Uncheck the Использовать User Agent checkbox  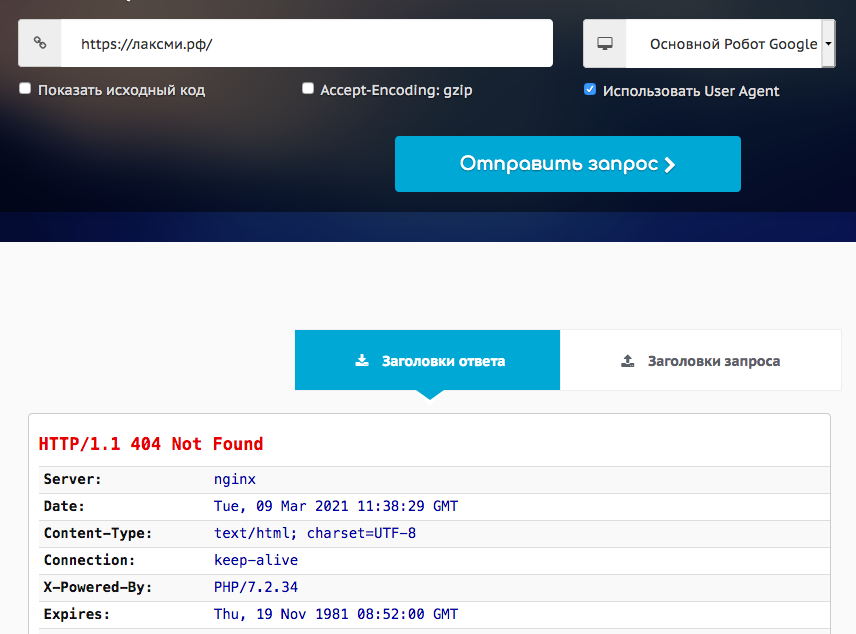pos(590,90)
